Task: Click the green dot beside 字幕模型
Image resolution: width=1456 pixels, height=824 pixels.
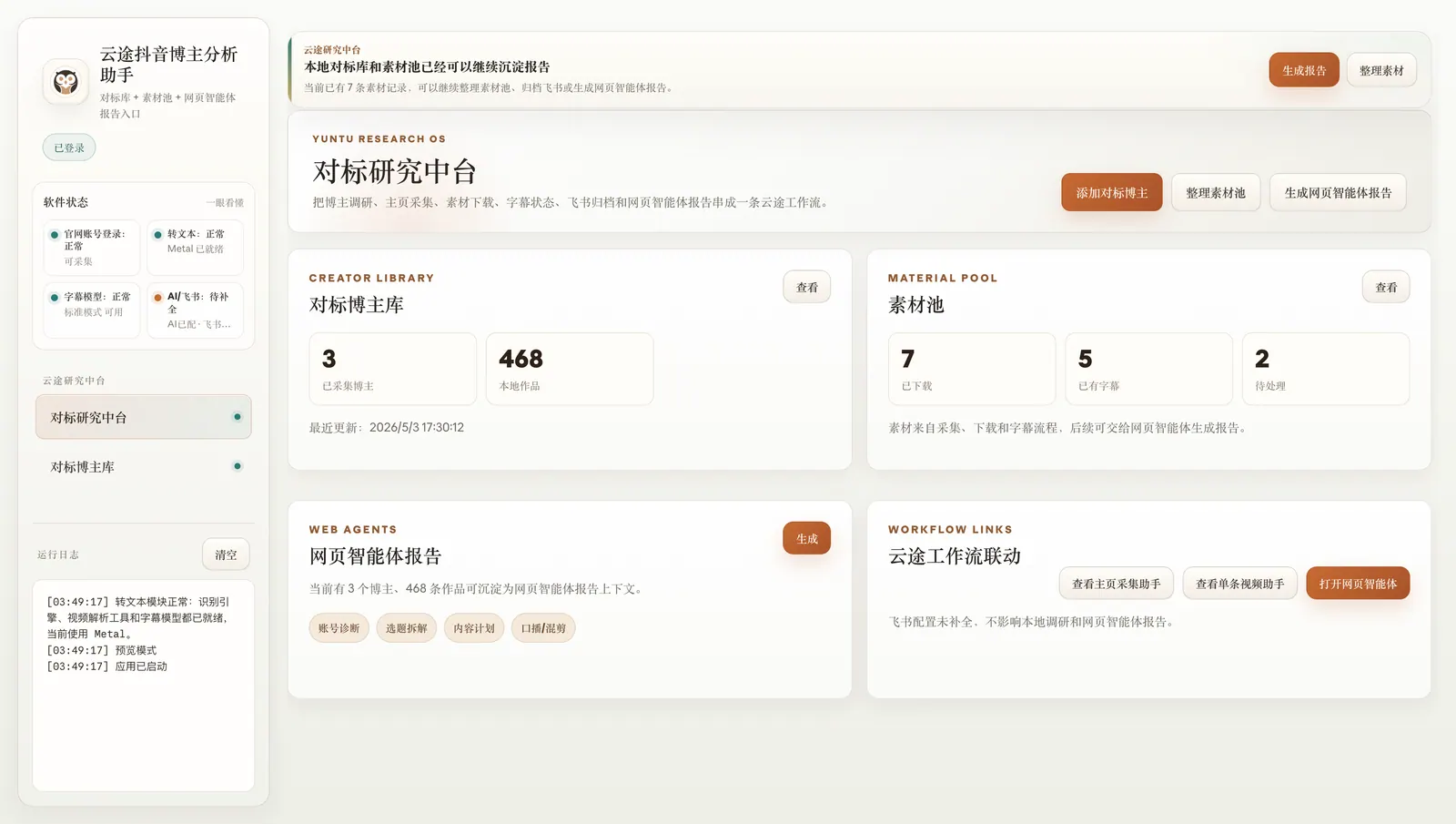Action: tap(55, 297)
